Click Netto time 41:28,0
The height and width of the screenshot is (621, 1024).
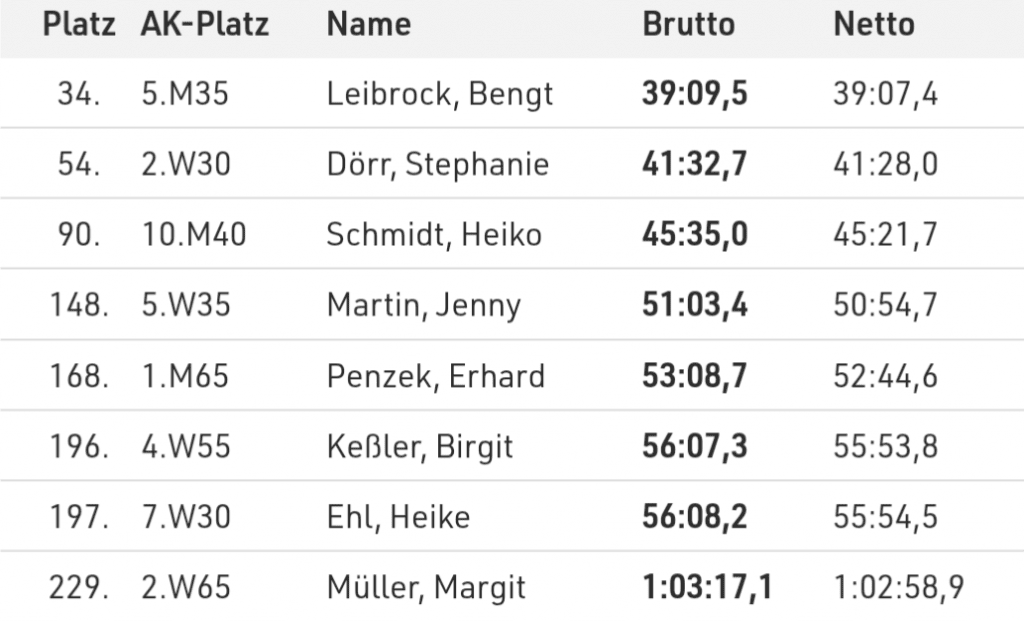pos(885,164)
